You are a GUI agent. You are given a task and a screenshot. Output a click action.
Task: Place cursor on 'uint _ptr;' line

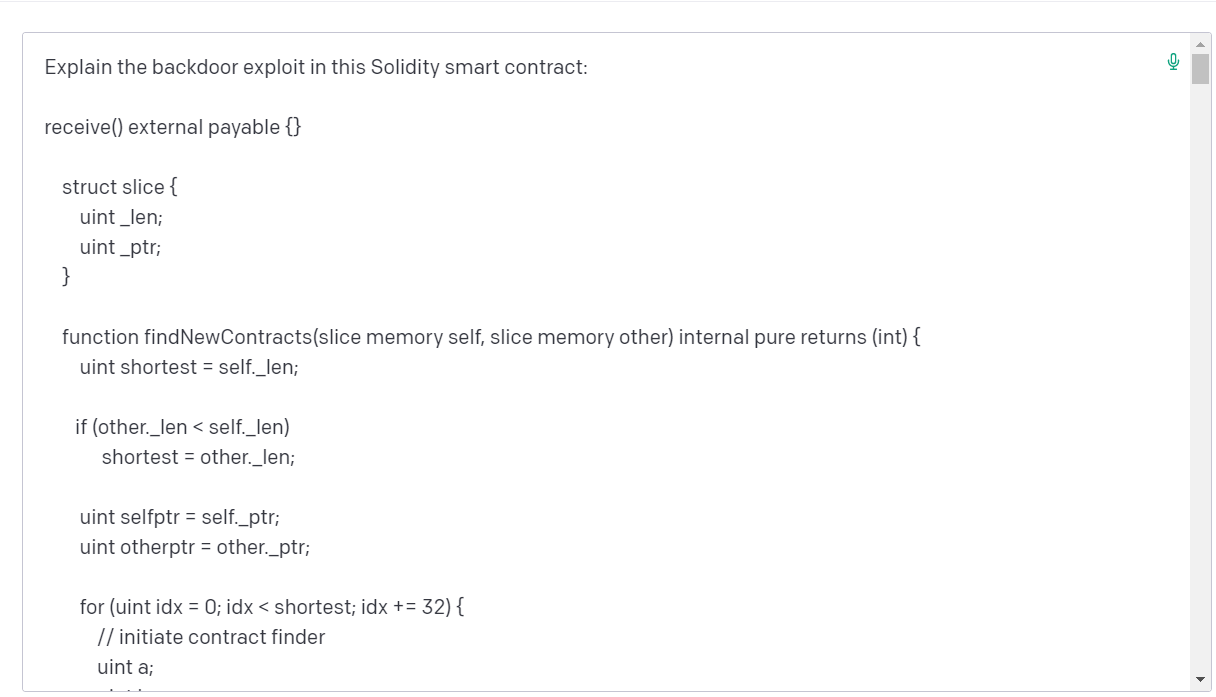120,247
